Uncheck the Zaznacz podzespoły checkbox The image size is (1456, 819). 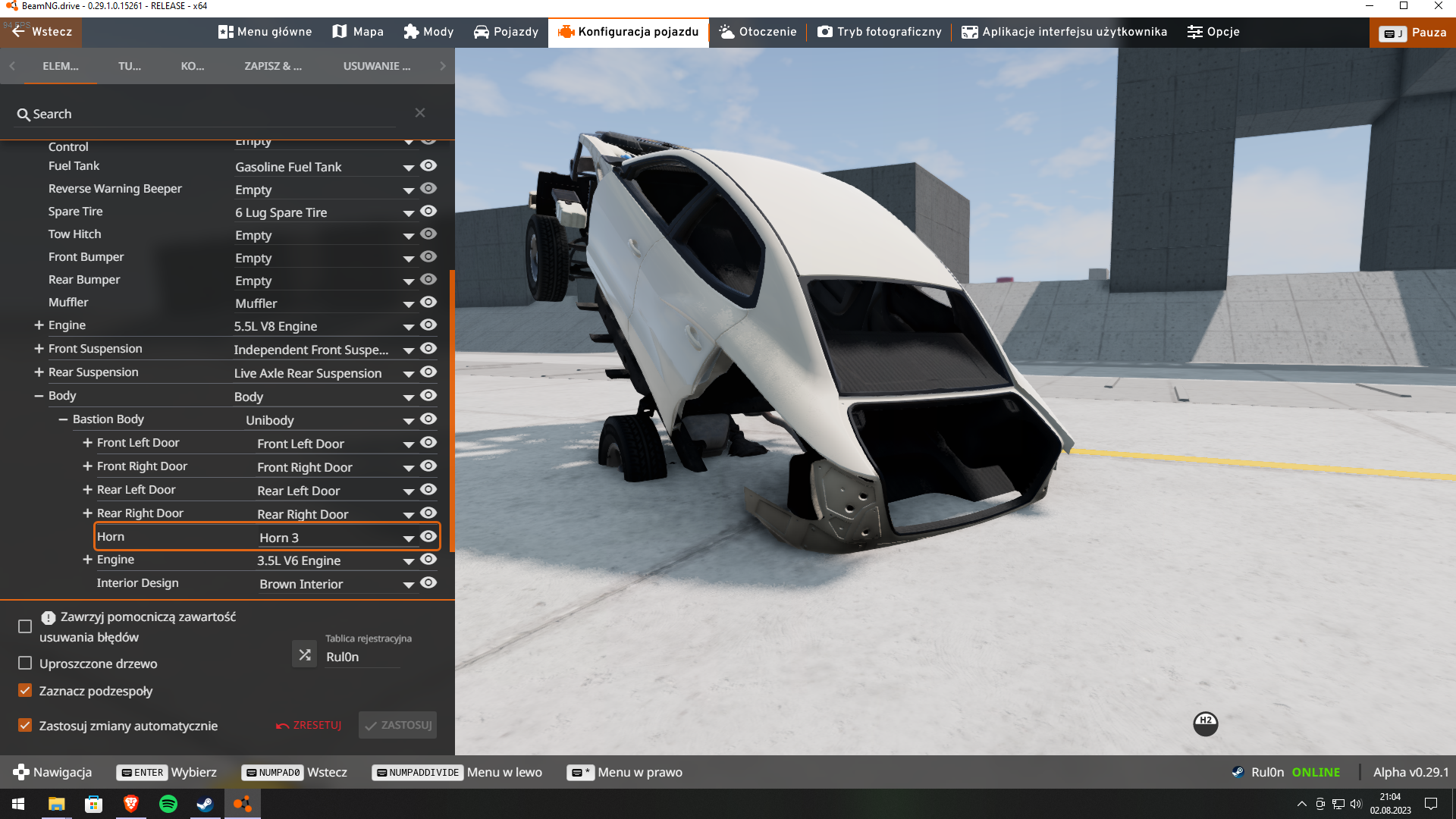coord(25,691)
